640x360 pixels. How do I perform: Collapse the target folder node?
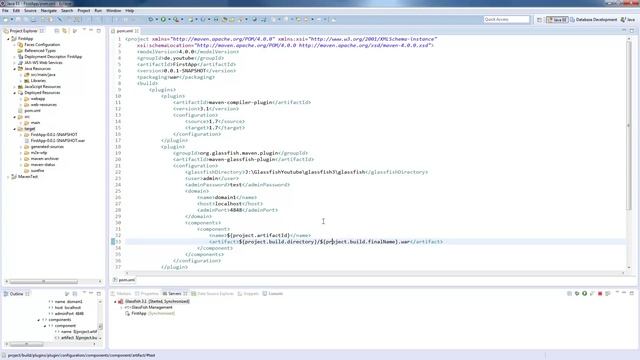click(x=15, y=129)
